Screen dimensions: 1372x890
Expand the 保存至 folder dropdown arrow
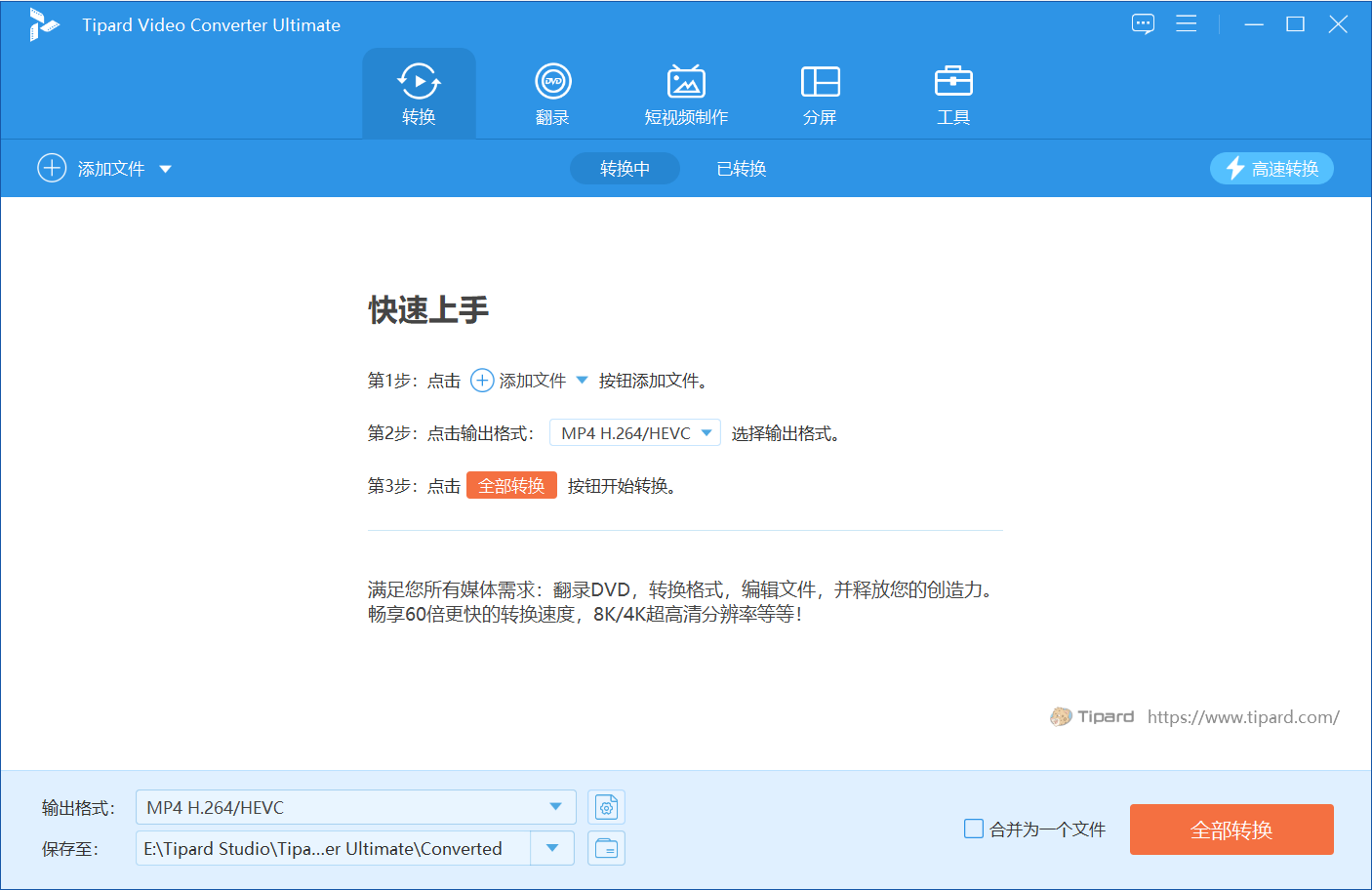point(552,848)
